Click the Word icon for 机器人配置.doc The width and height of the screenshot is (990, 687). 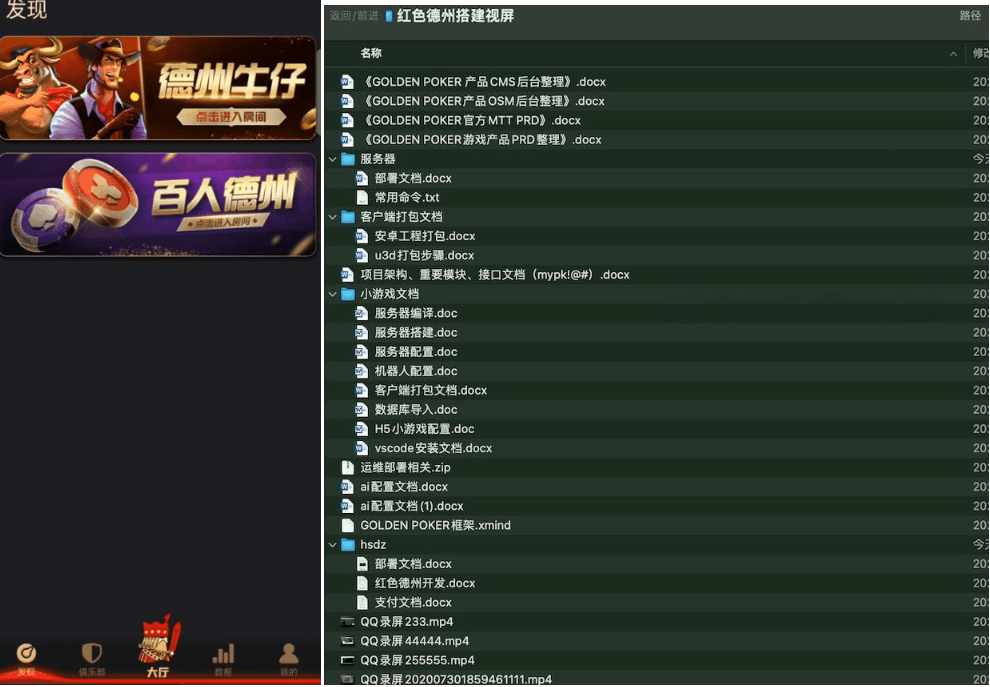[361, 371]
